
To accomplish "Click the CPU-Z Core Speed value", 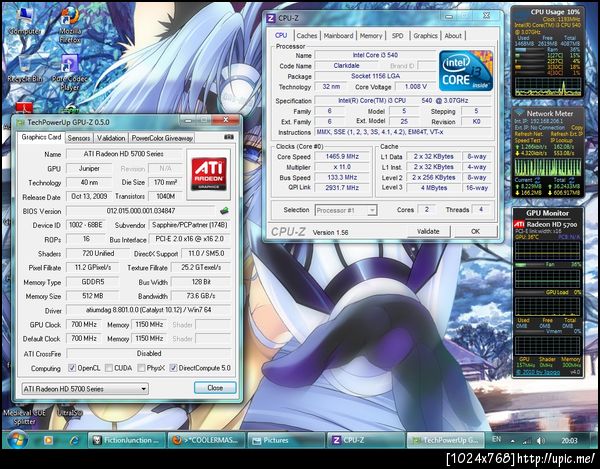I will click(342, 156).
